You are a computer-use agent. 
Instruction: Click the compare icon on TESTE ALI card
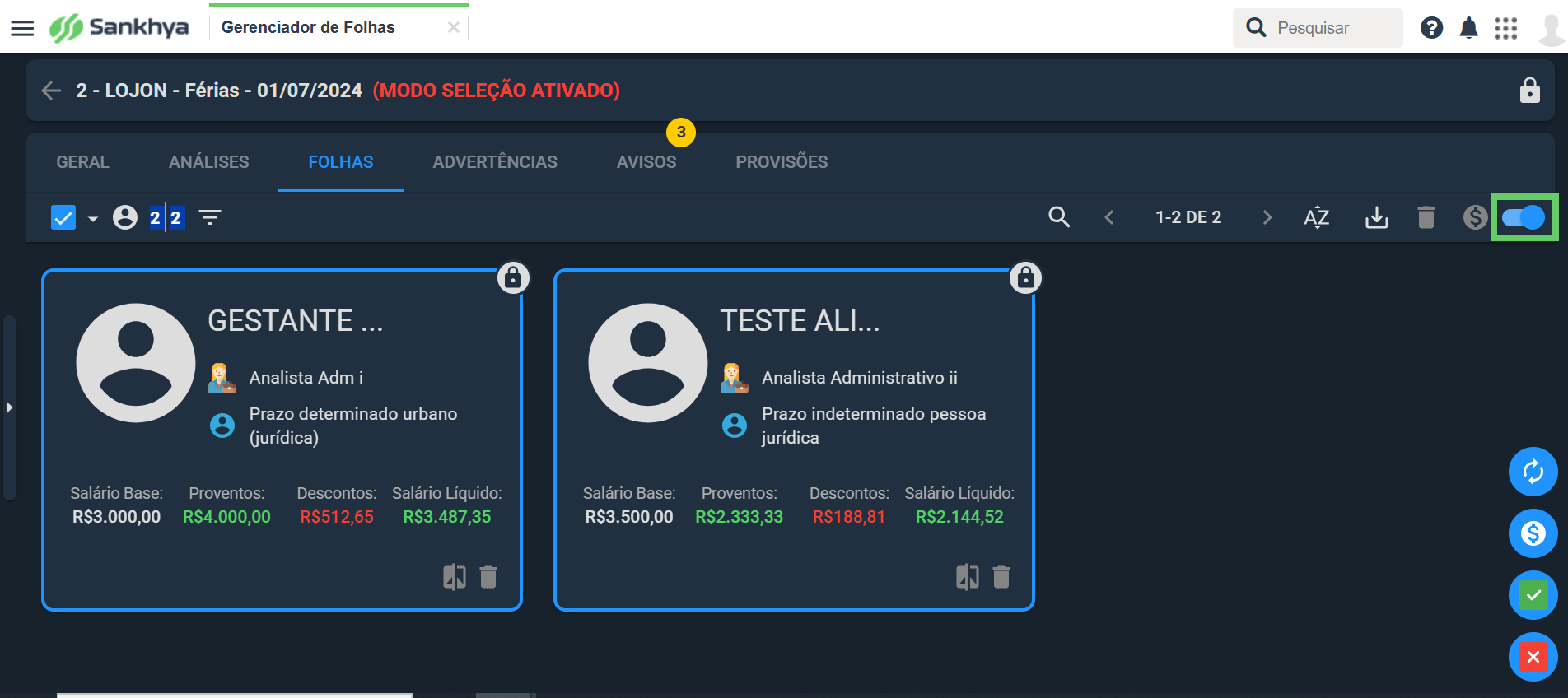tap(967, 577)
